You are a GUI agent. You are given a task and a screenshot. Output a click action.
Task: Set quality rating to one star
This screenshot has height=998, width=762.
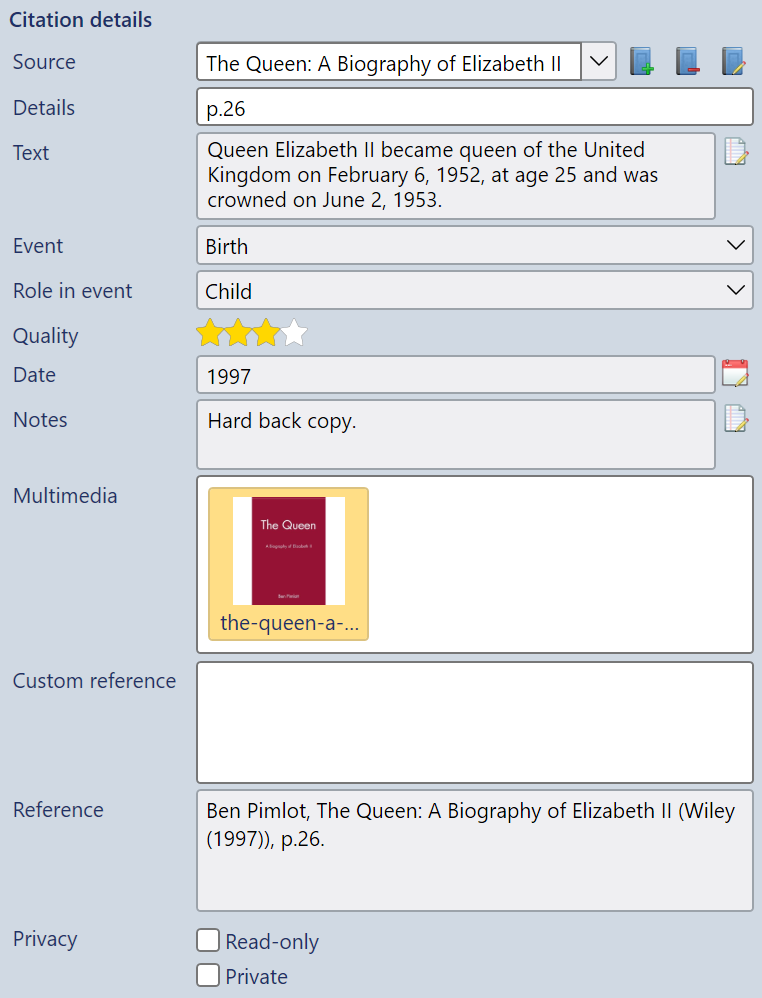[210, 332]
